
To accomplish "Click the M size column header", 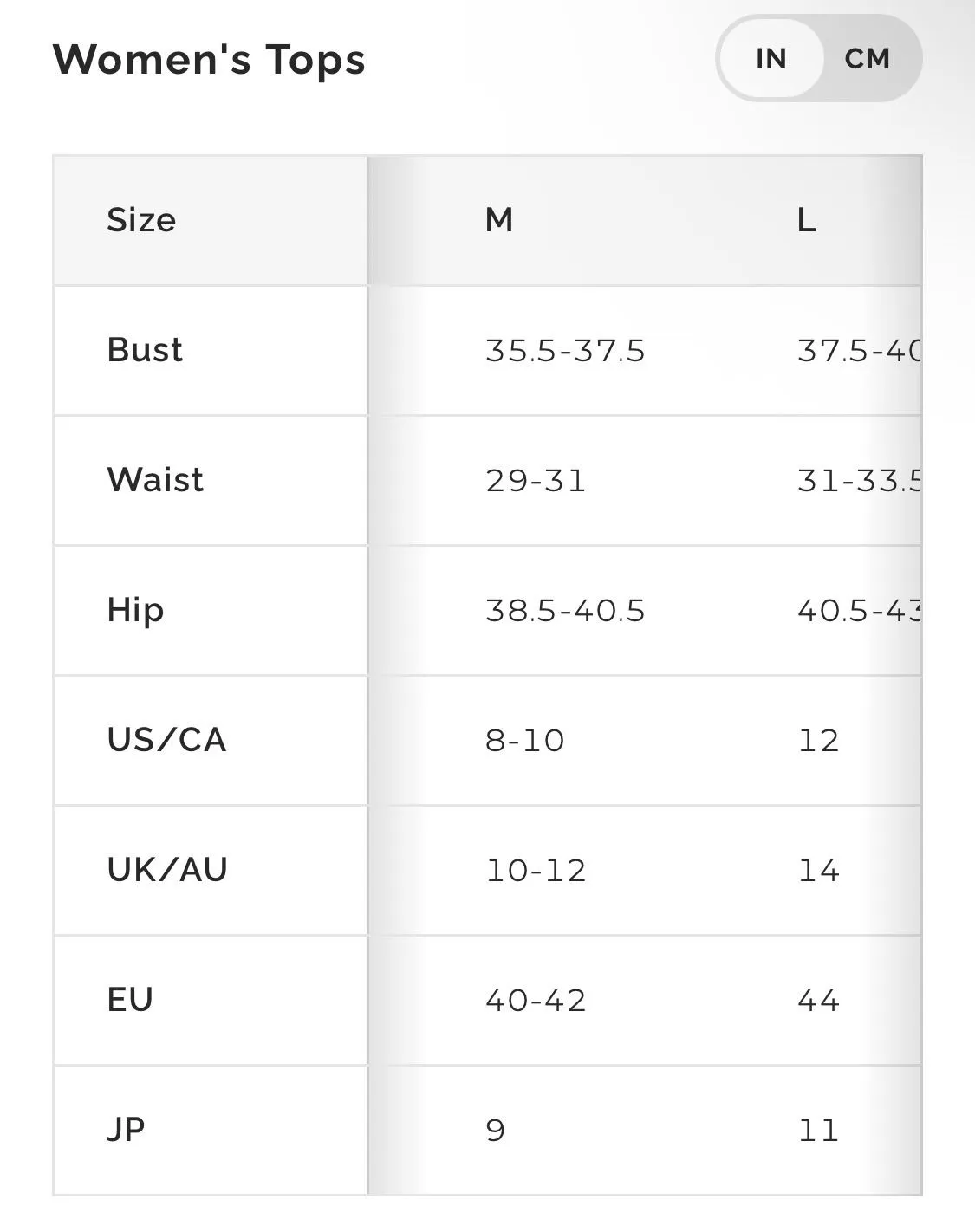I will coord(499,220).
